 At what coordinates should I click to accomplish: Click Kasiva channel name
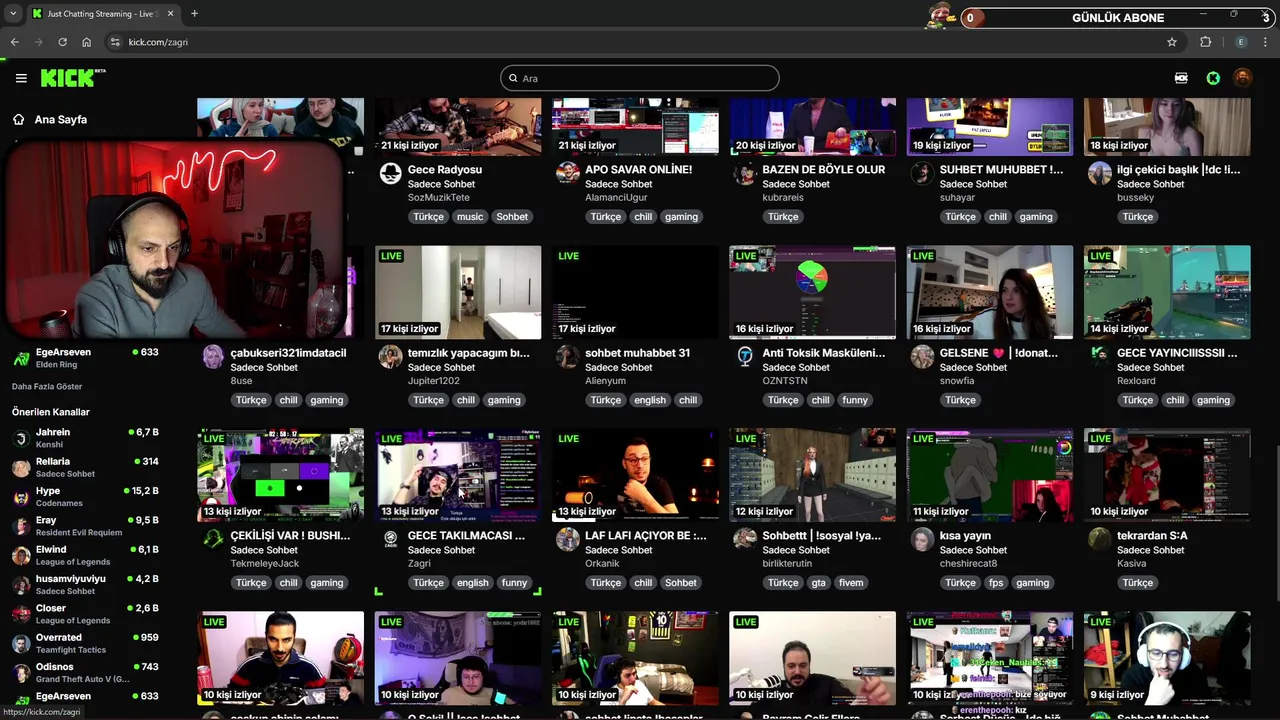click(1132, 564)
